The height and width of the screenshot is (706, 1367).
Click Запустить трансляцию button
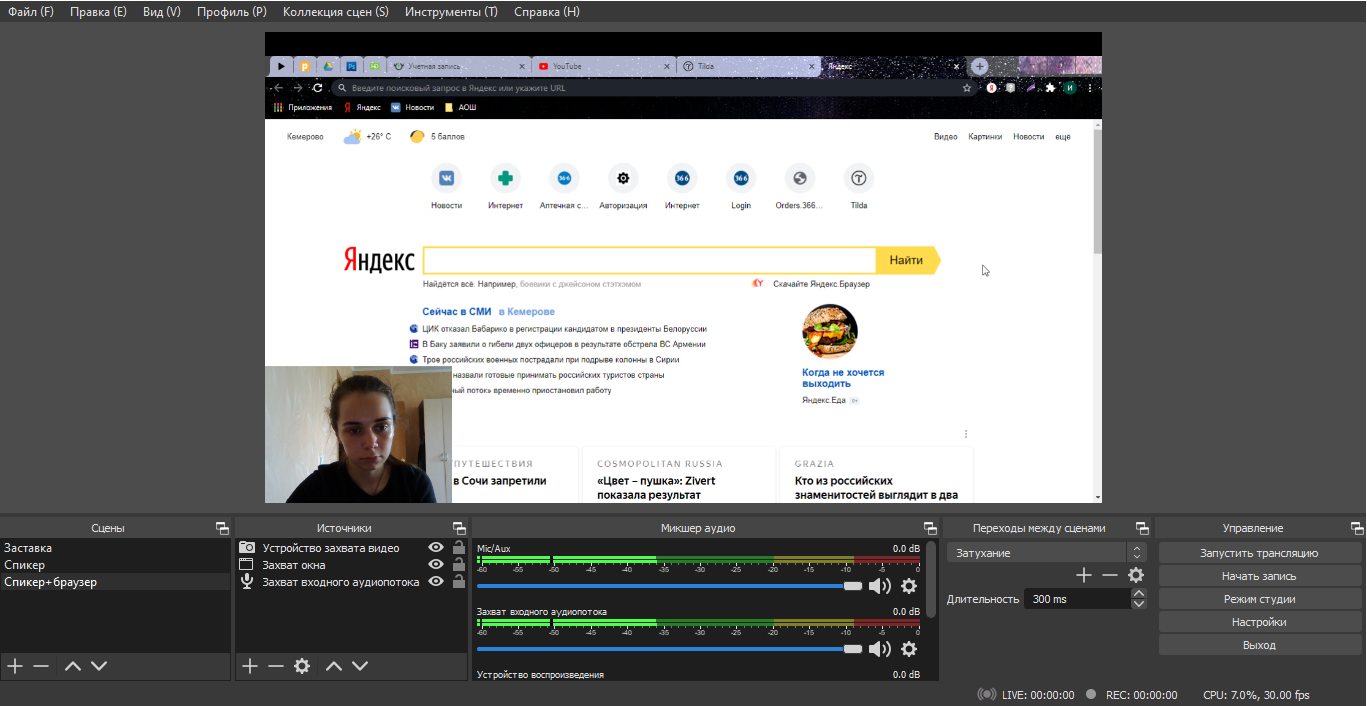(1259, 553)
